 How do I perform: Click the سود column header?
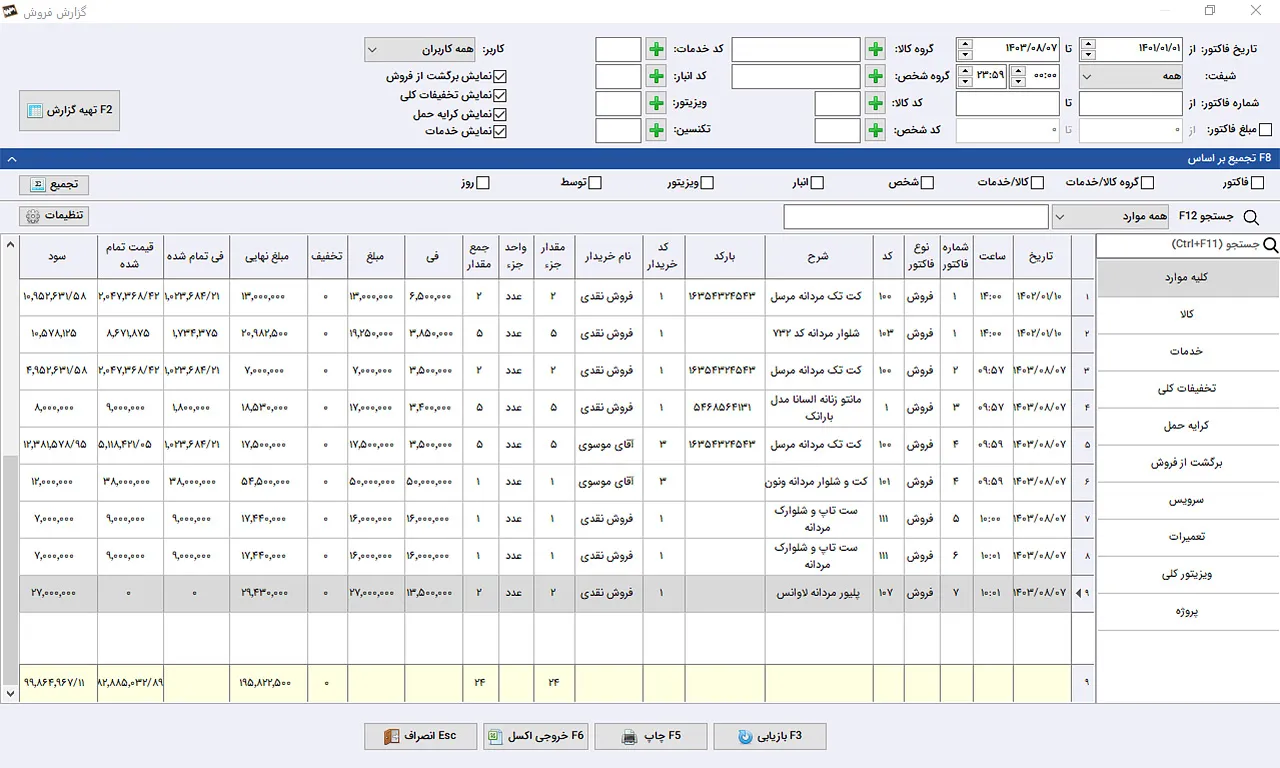click(x=58, y=256)
